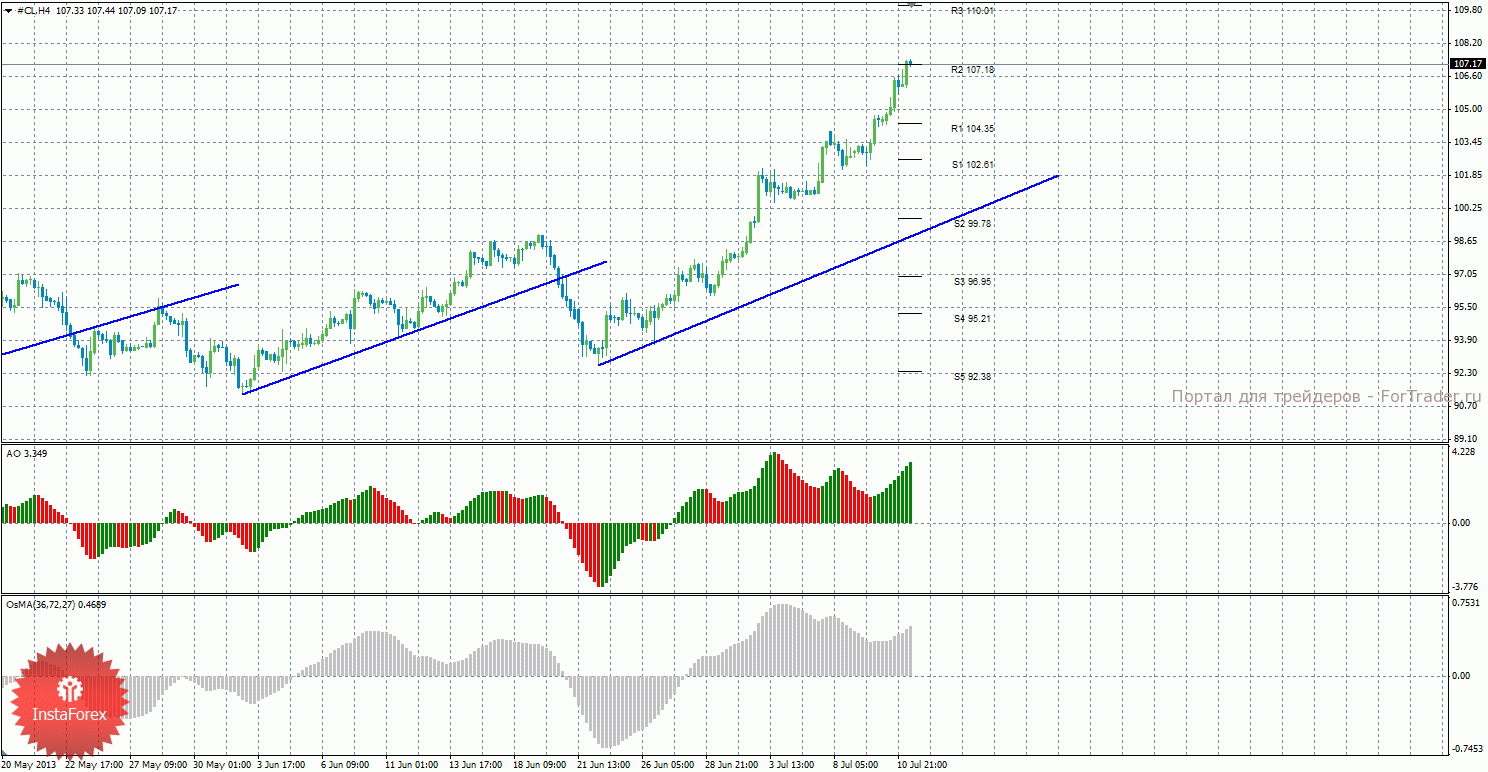1488x772 pixels.
Task: Click the R1 104.35 resistance label
Action: pyautogui.click(x=972, y=129)
